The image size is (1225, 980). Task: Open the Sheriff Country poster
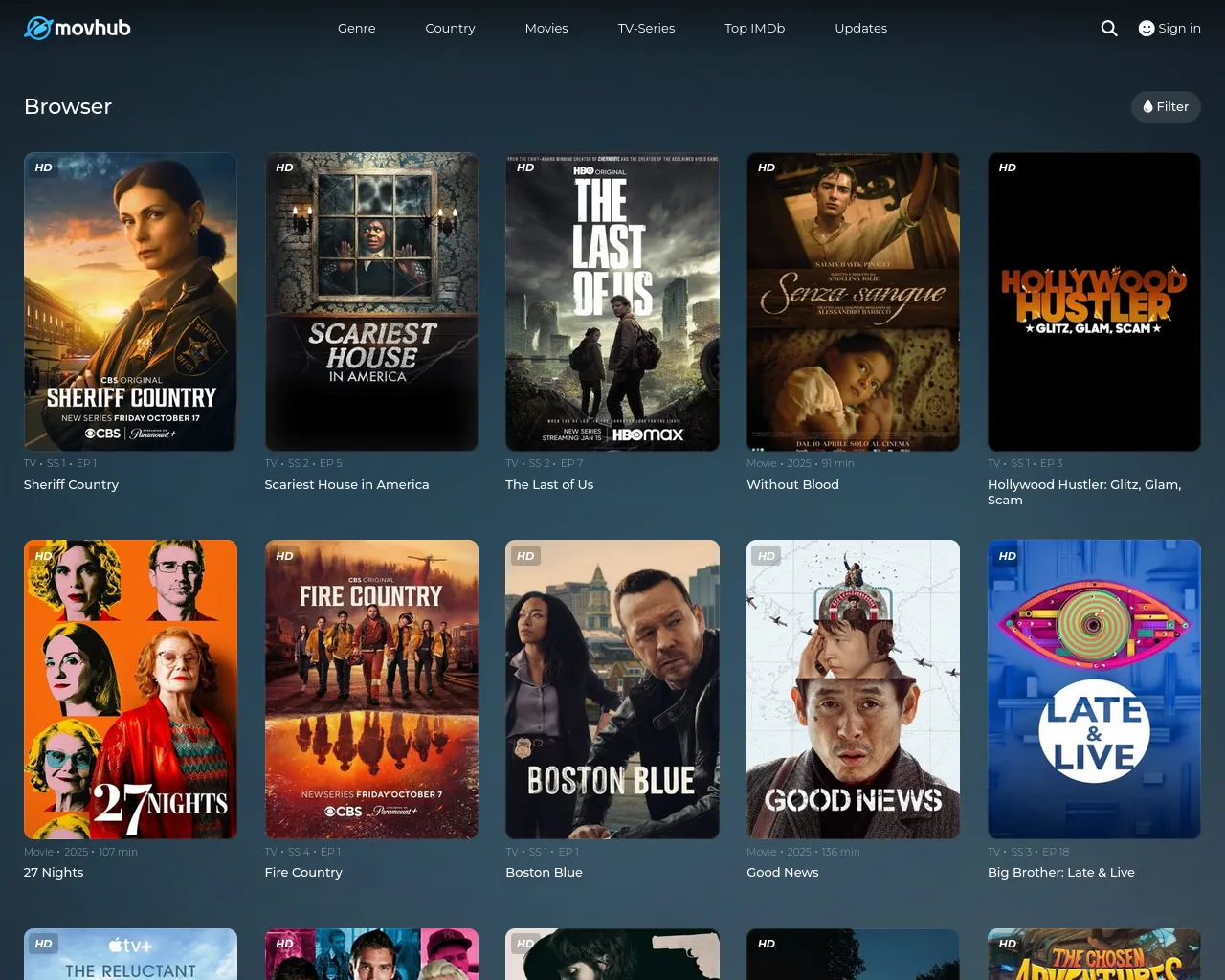(x=130, y=301)
